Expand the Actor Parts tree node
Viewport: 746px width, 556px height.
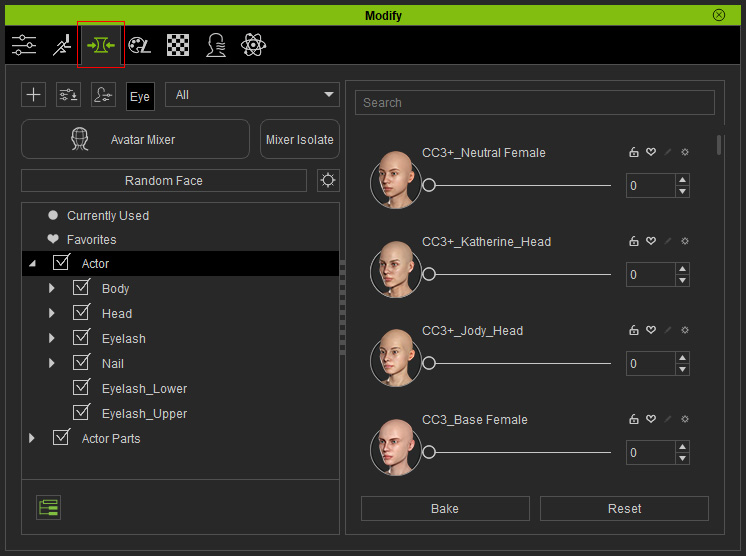click(x=31, y=438)
